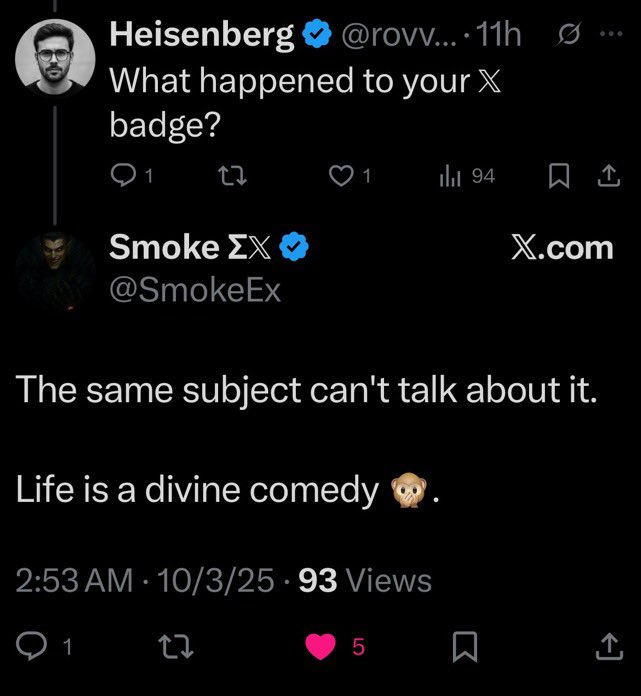Tap the X.com label button
This screenshot has height=696, width=641.
pyautogui.click(x=562, y=248)
